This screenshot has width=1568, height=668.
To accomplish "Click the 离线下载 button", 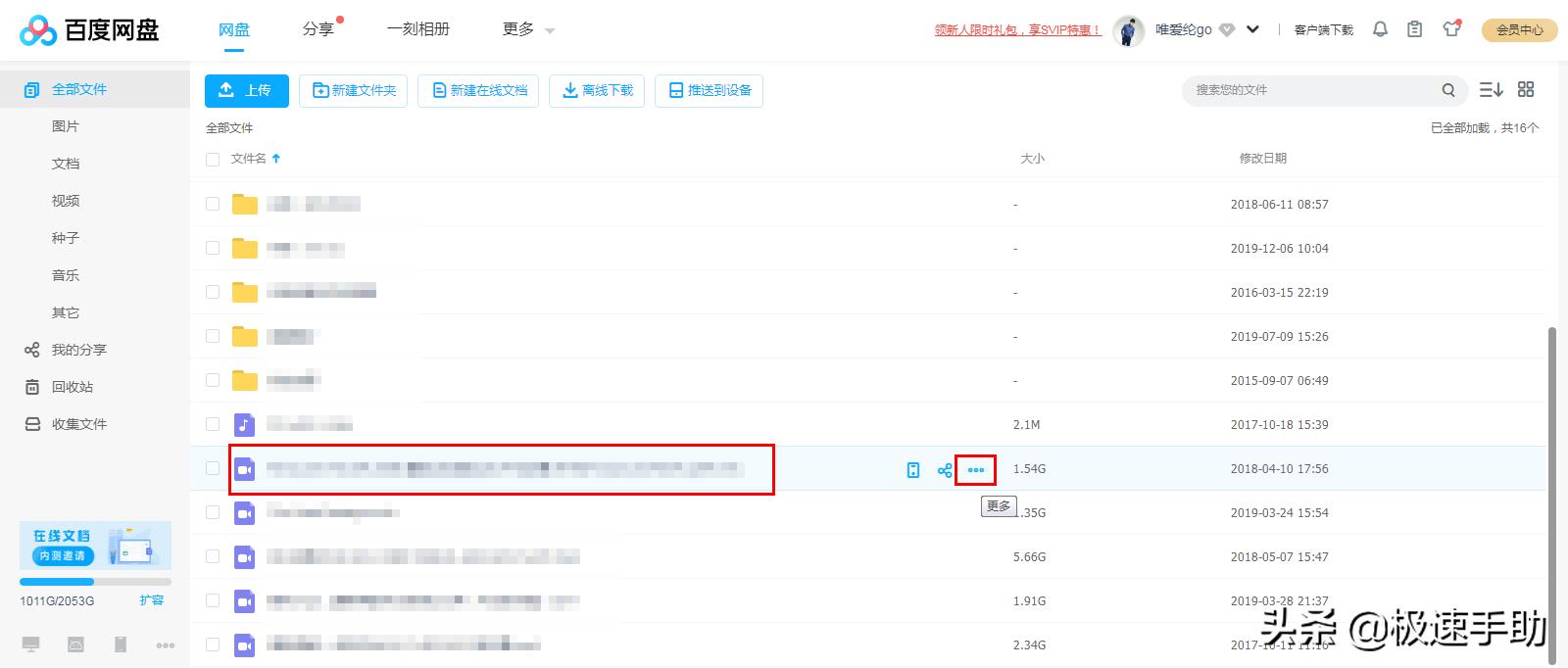I will pos(597,90).
